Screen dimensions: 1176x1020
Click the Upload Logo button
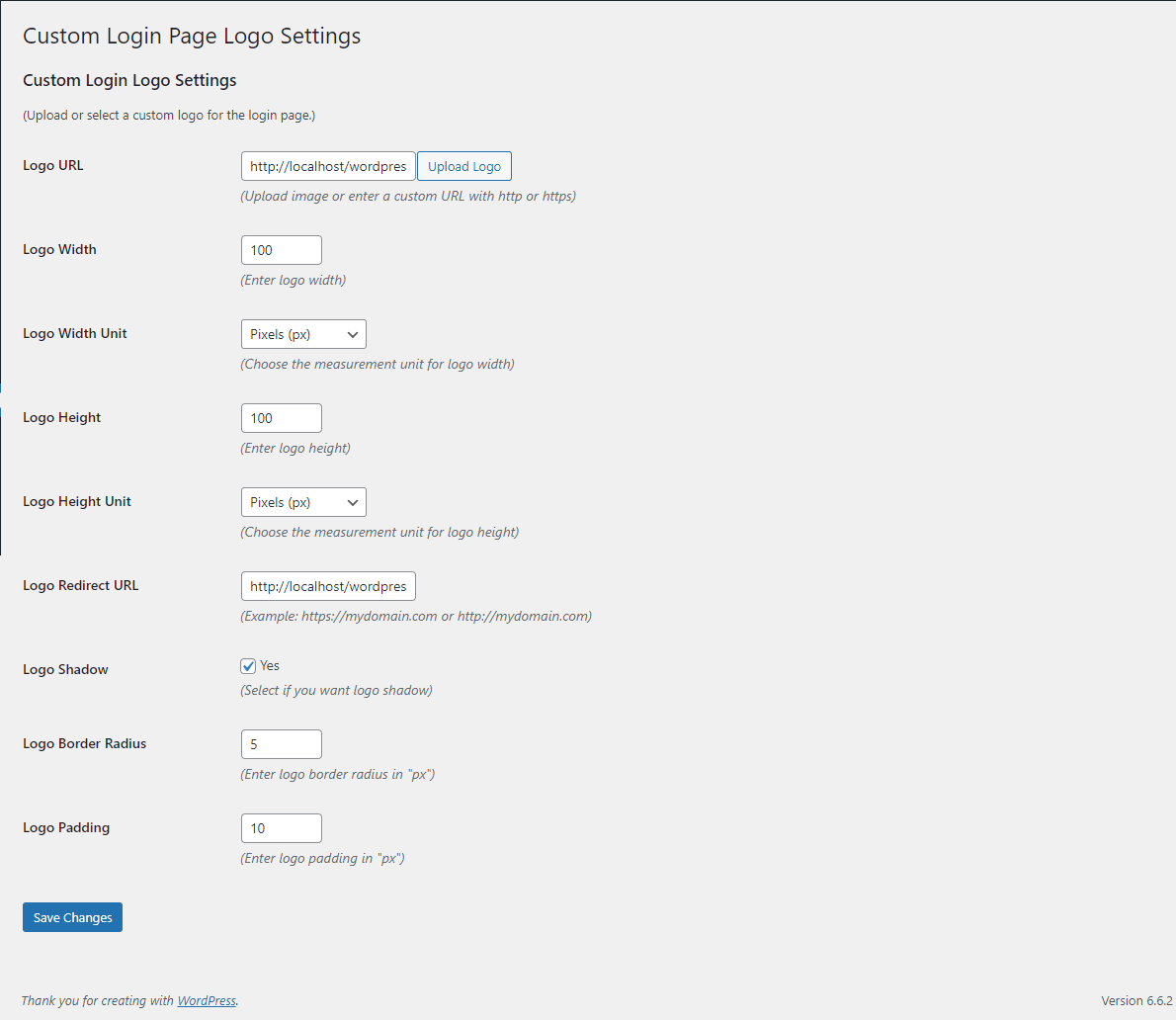click(463, 166)
